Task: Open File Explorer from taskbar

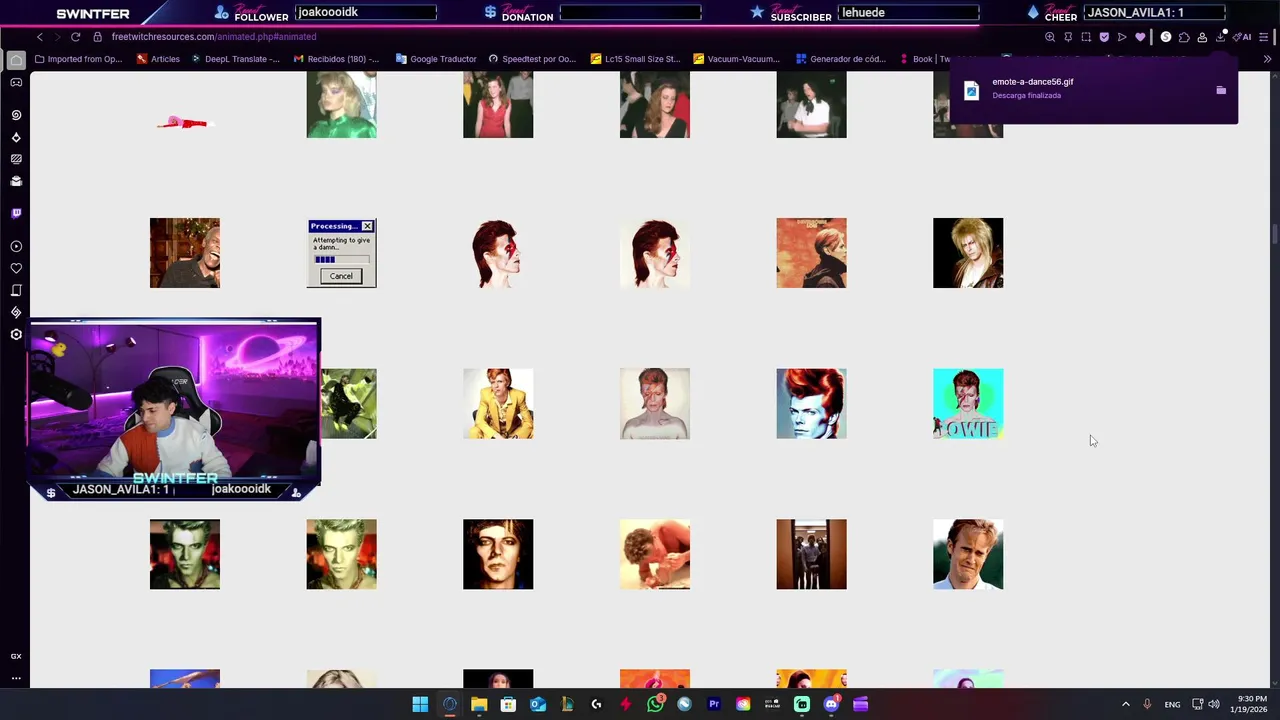Action: point(479,704)
